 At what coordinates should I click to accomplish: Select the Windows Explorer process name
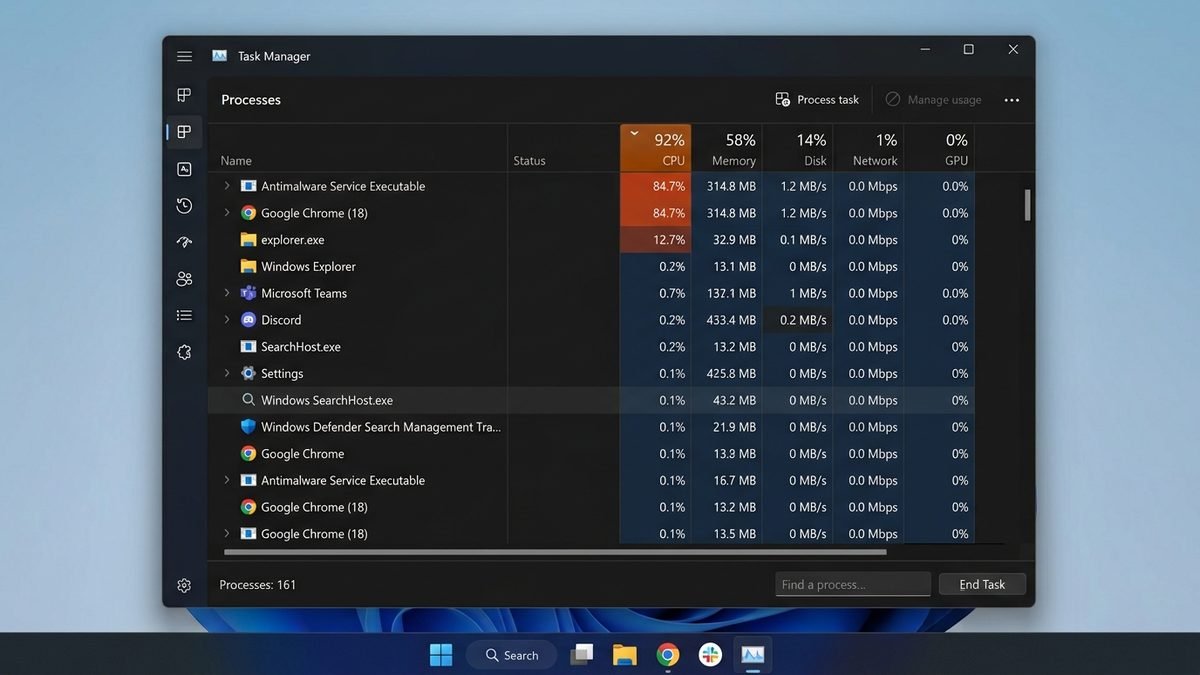(308, 267)
